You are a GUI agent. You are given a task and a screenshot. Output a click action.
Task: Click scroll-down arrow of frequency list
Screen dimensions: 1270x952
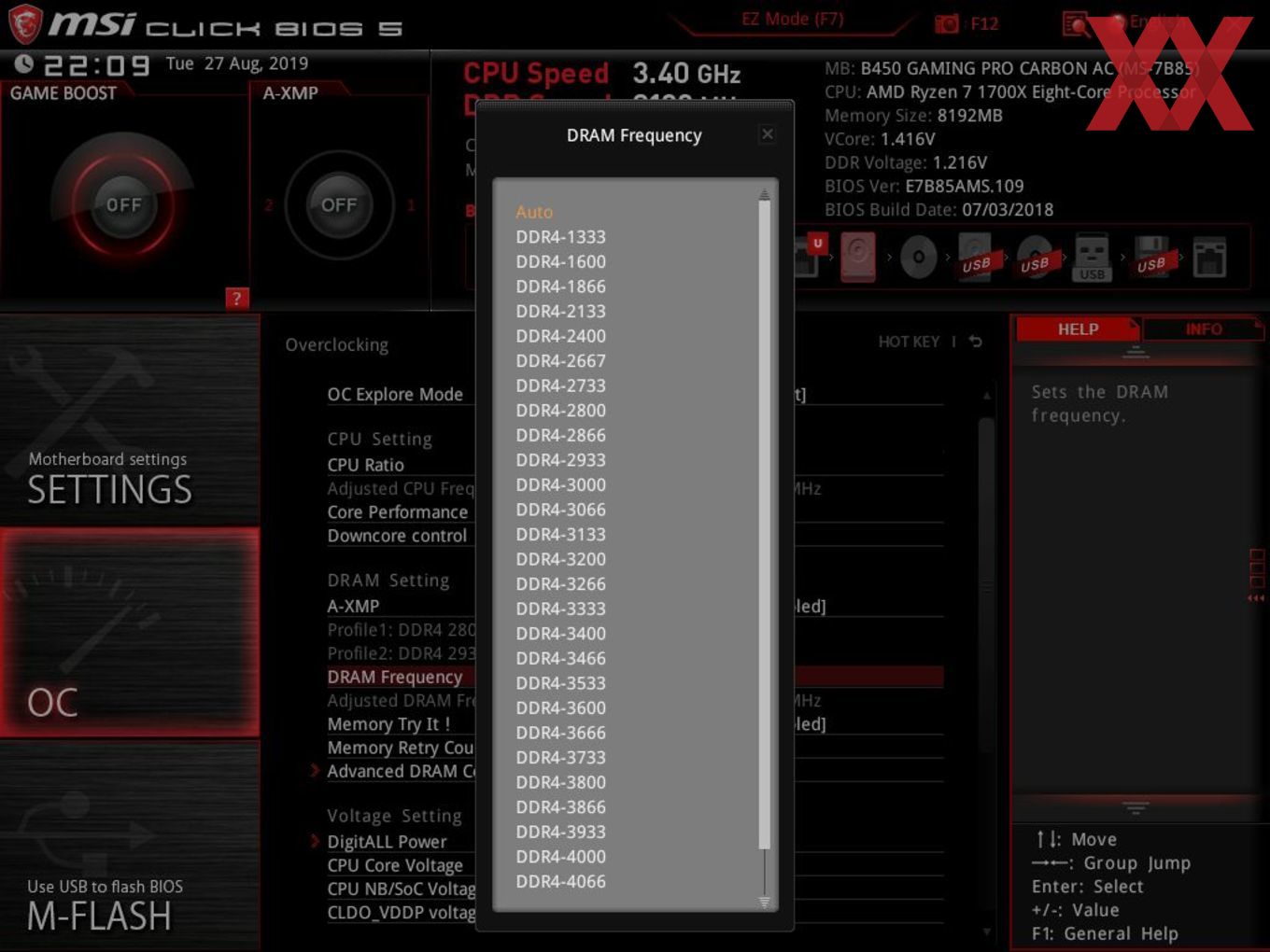click(764, 903)
